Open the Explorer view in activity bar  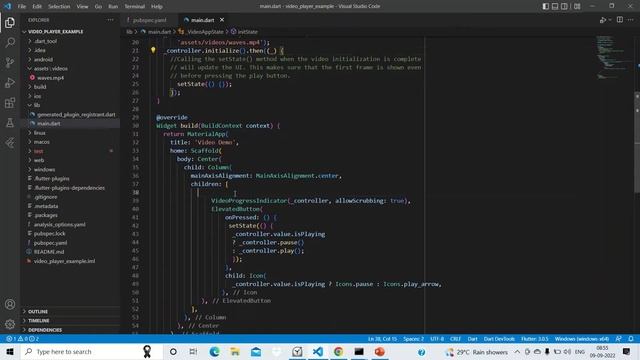tap(10, 22)
